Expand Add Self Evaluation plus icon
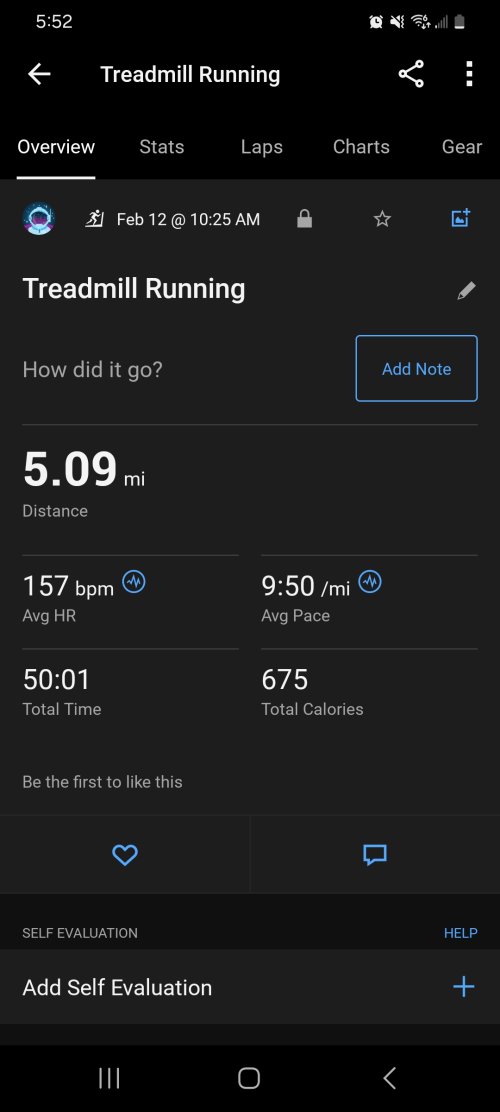The width and height of the screenshot is (500, 1112). tap(464, 986)
